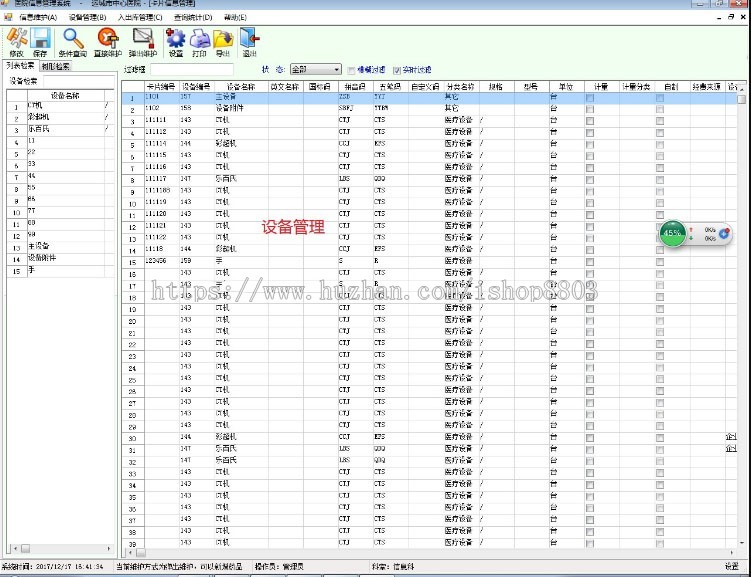Click the 保存 (Save) floppy disk icon
Screen dimensions: 751x577
click(x=40, y=42)
